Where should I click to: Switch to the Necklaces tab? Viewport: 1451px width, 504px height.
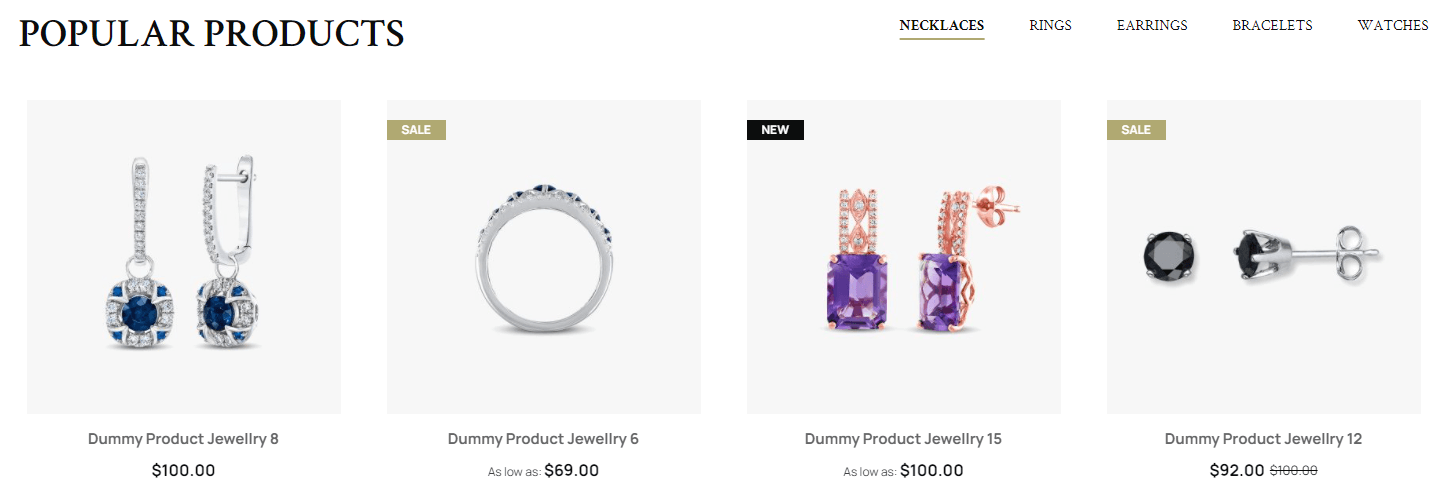(941, 26)
